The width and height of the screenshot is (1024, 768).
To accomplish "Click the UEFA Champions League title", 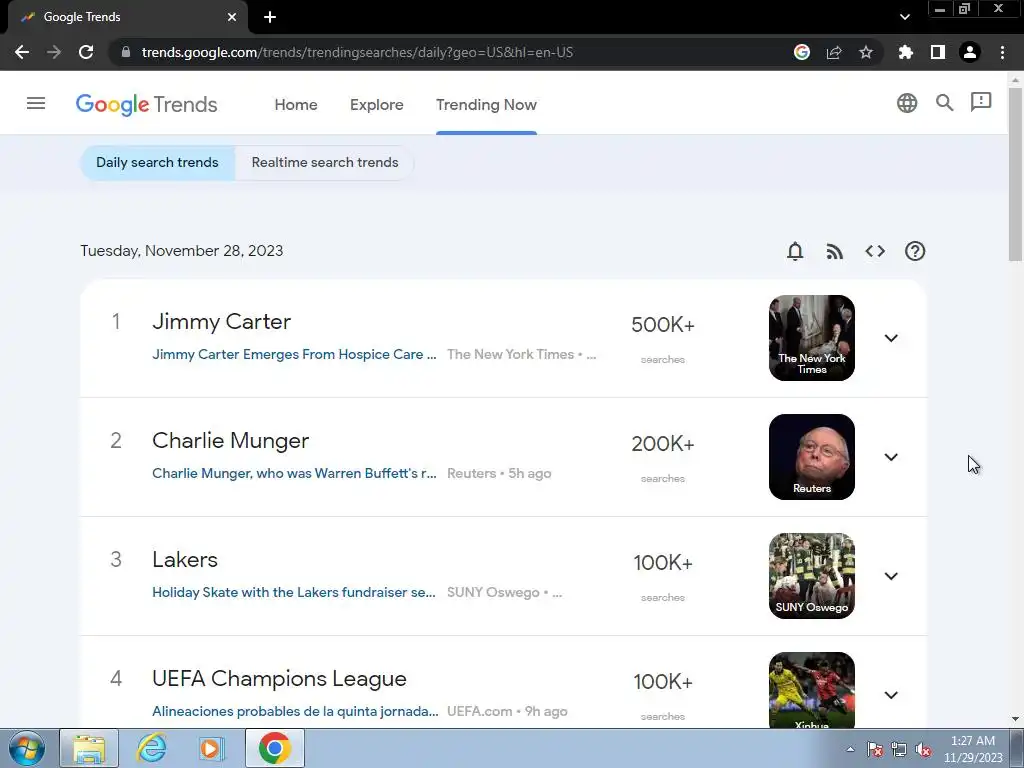I will pos(280,679).
